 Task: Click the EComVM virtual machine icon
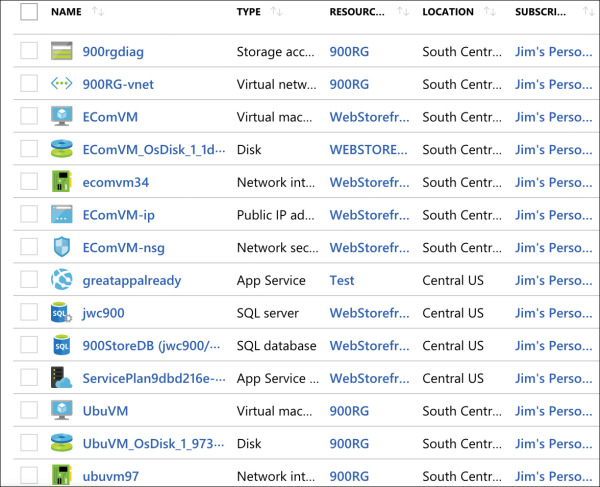tap(62, 116)
